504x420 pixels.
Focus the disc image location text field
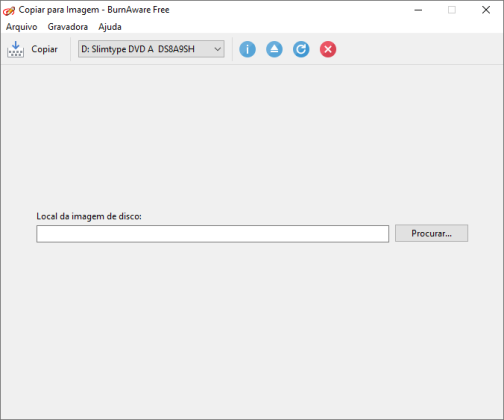(213, 234)
